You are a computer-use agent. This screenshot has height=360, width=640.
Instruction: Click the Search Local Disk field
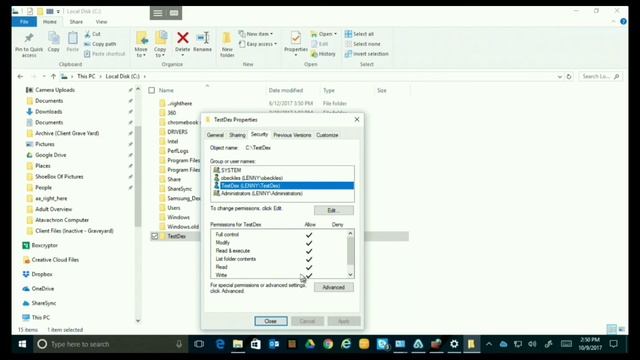[x=600, y=76]
